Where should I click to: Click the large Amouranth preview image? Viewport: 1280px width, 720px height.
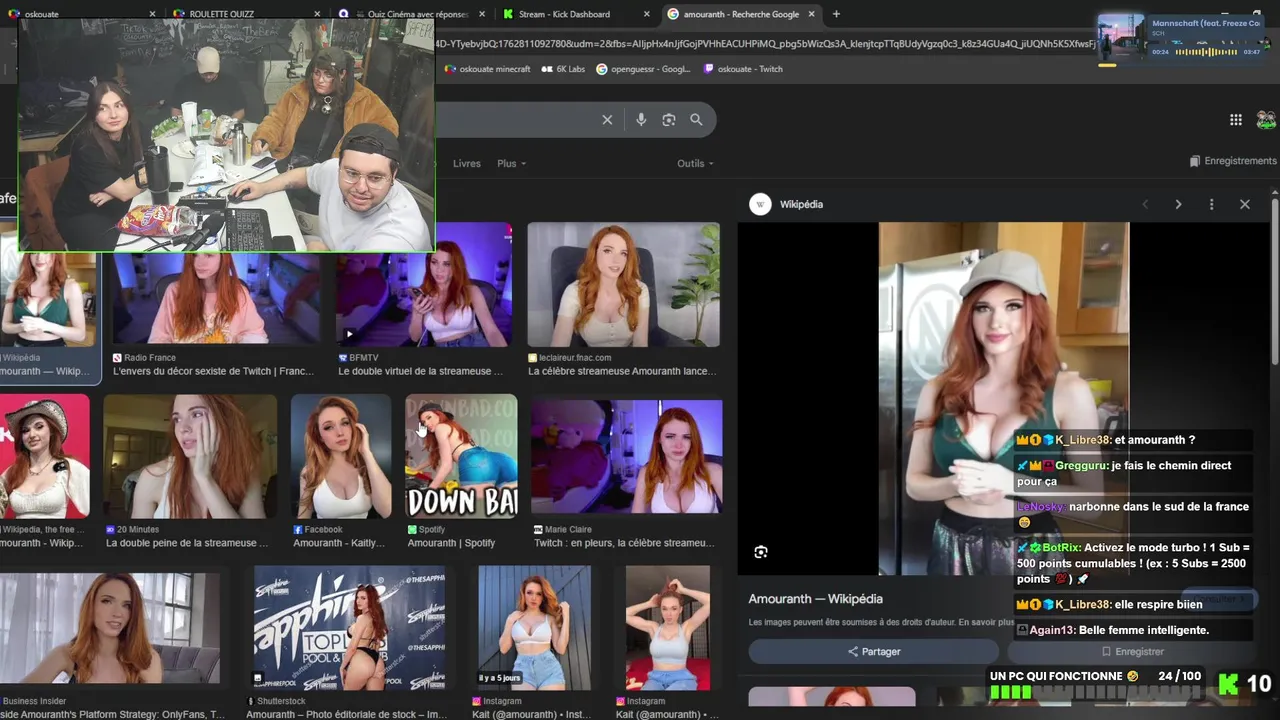[1004, 398]
